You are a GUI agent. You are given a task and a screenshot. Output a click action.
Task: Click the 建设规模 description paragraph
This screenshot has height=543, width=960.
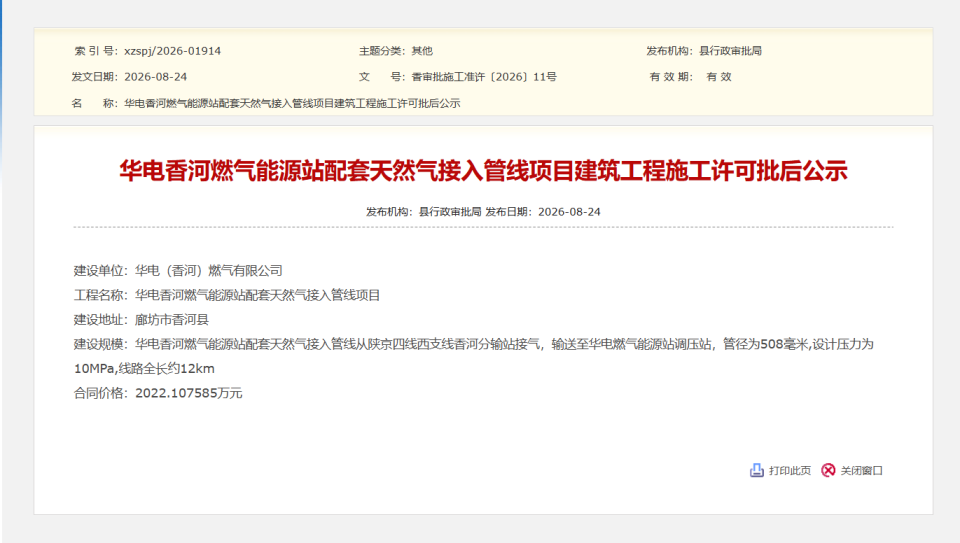[x=474, y=356]
